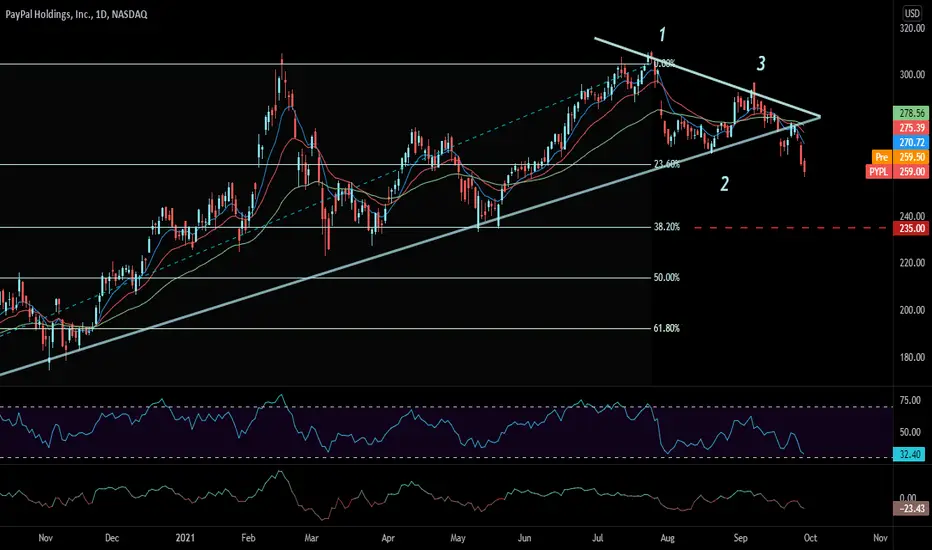Click the 300.00 price axis label
This screenshot has width=932, height=550.
pyautogui.click(x=912, y=74)
